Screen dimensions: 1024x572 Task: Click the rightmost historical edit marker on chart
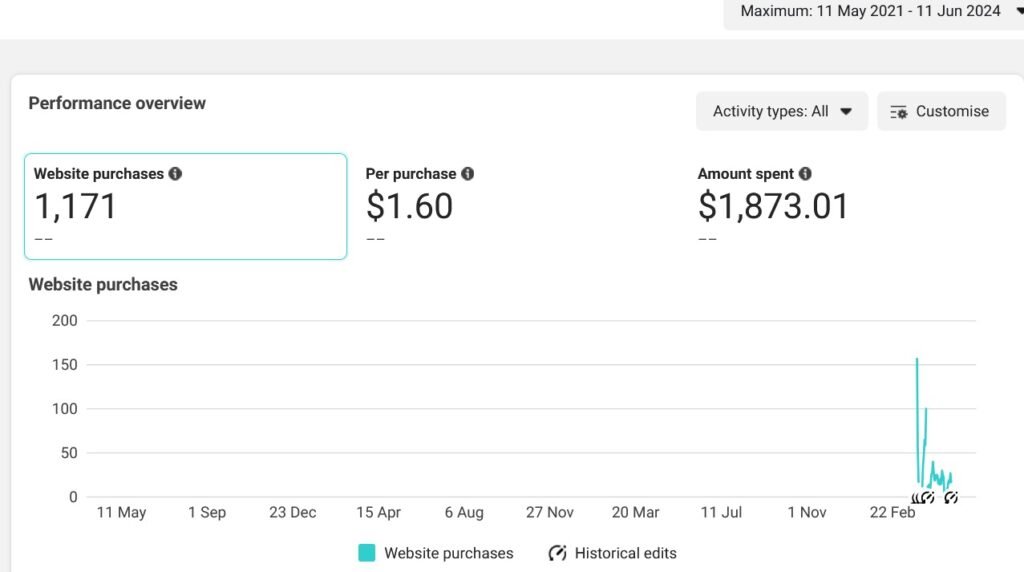951,497
